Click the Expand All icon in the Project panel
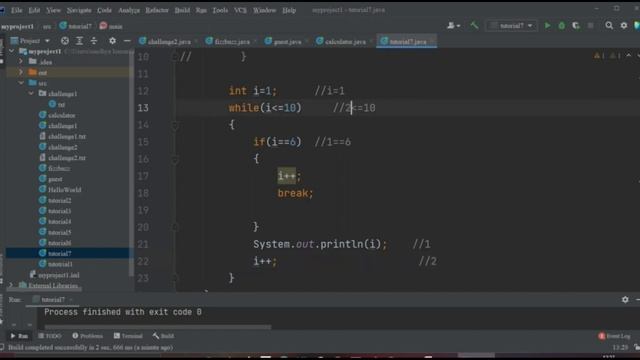The height and width of the screenshot is (360, 640). click(x=79, y=41)
